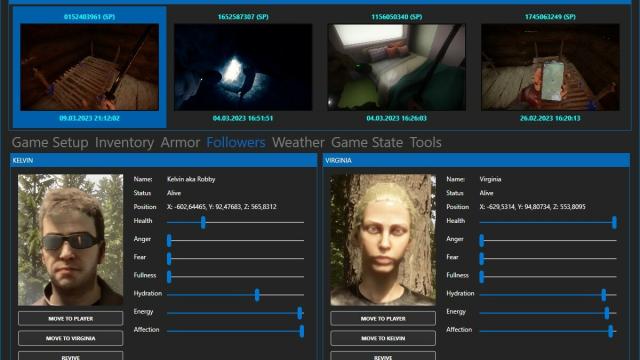Image resolution: width=640 pixels, height=360 pixels.
Task: Click Virginia's position coordinates text
Action: (533, 207)
